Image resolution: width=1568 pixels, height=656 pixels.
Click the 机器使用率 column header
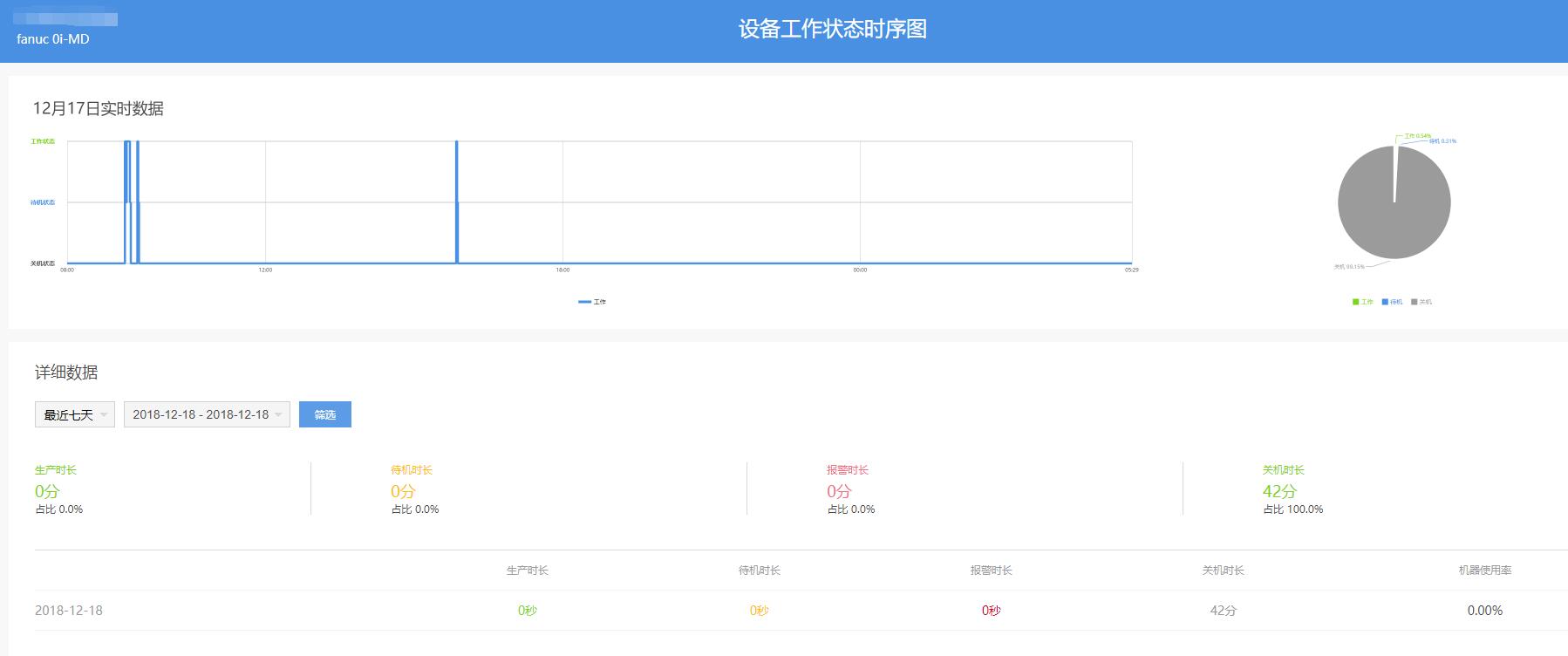pos(1484,571)
